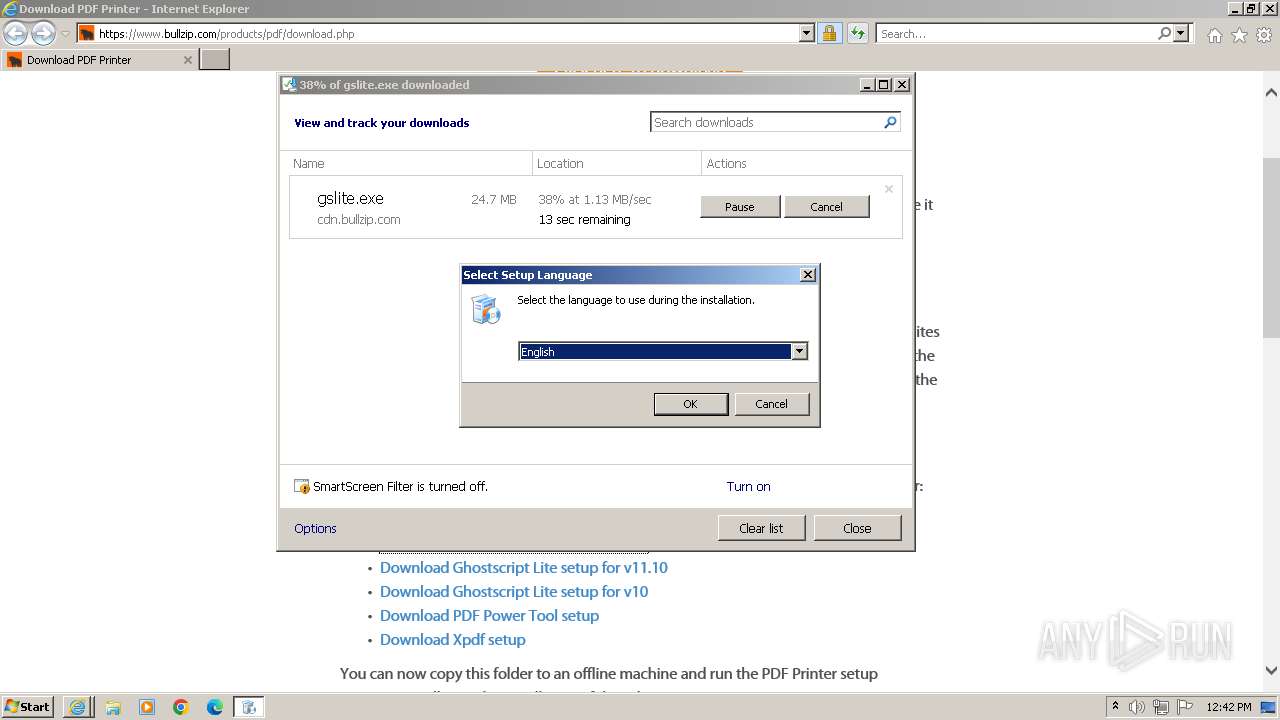The image size is (1280, 720).
Task: Open File Explorer from the taskbar
Action: click(113, 707)
